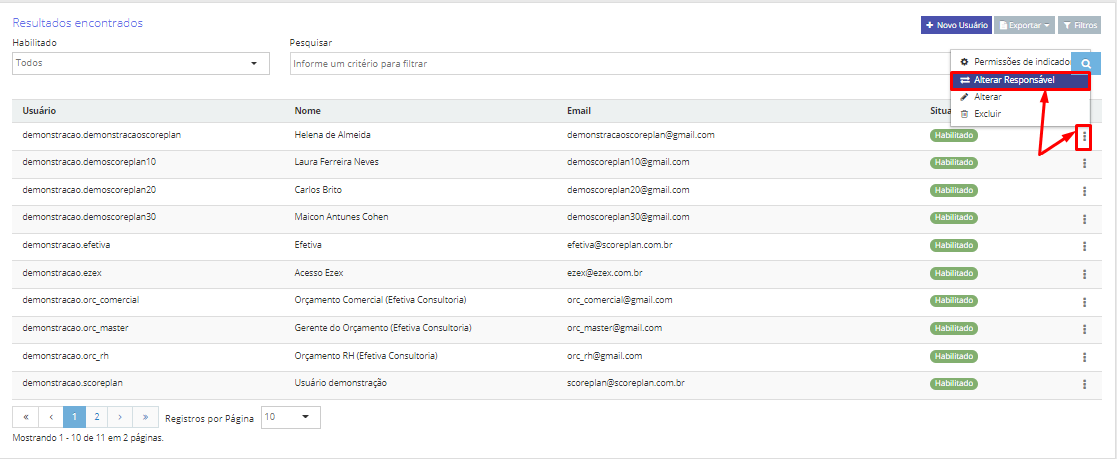
Task: Open the Habilitado 'Todos' dropdown
Action: (141, 63)
